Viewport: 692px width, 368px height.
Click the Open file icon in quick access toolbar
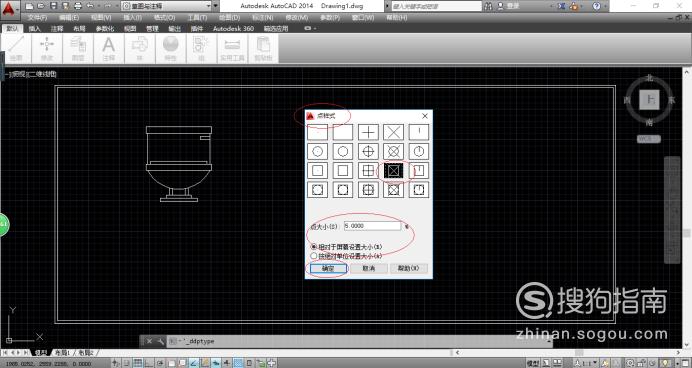click(41, 6)
